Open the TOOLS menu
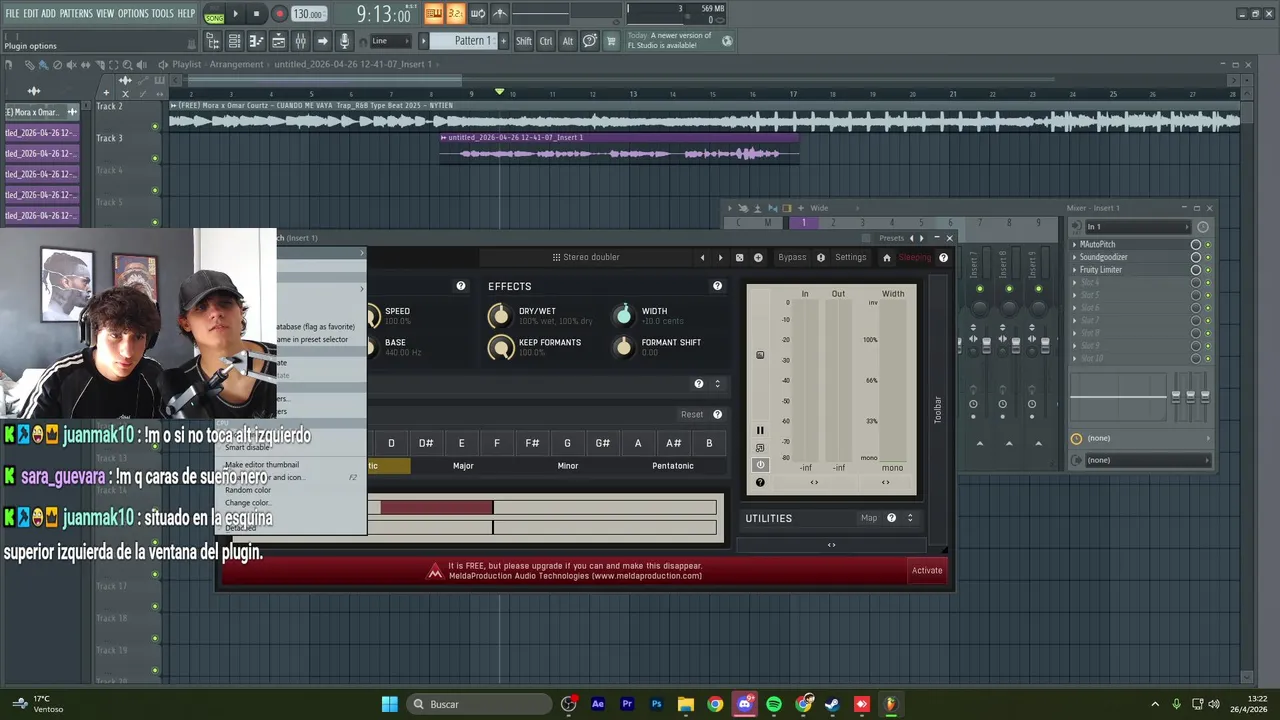 point(163,13)
